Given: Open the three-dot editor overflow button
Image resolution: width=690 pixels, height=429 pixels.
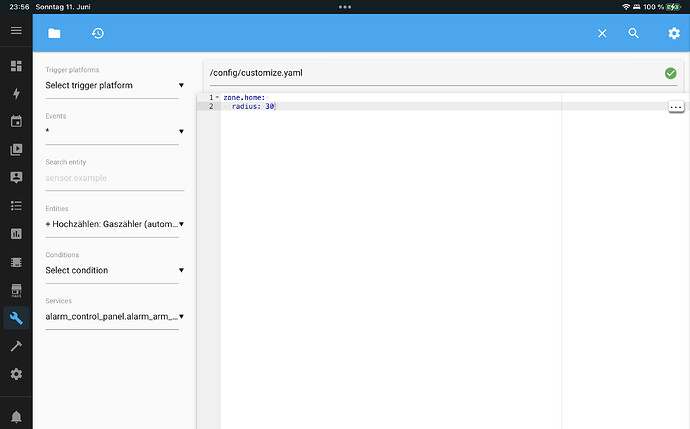Looking at the screenshot, I should pyautogui.click(x=676, y=107).
